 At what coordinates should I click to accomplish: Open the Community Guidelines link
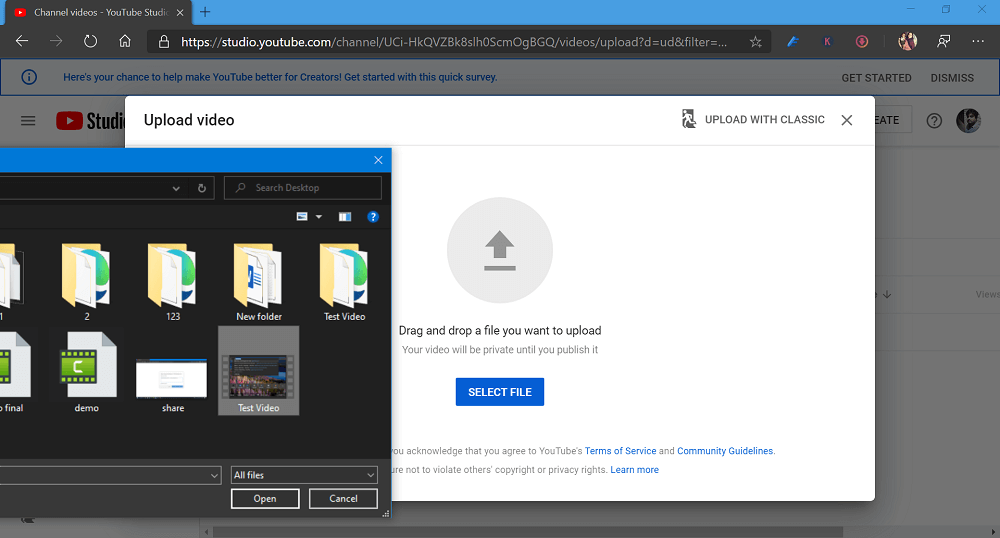725,451
